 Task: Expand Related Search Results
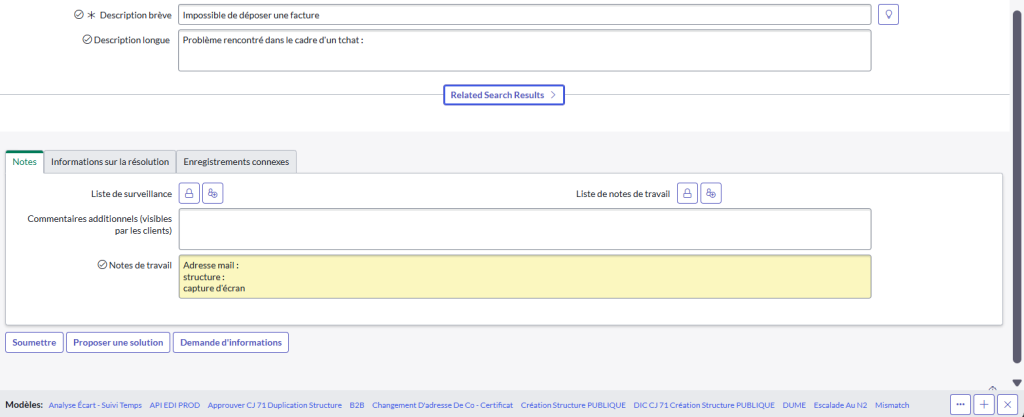[x=504, y=95]
